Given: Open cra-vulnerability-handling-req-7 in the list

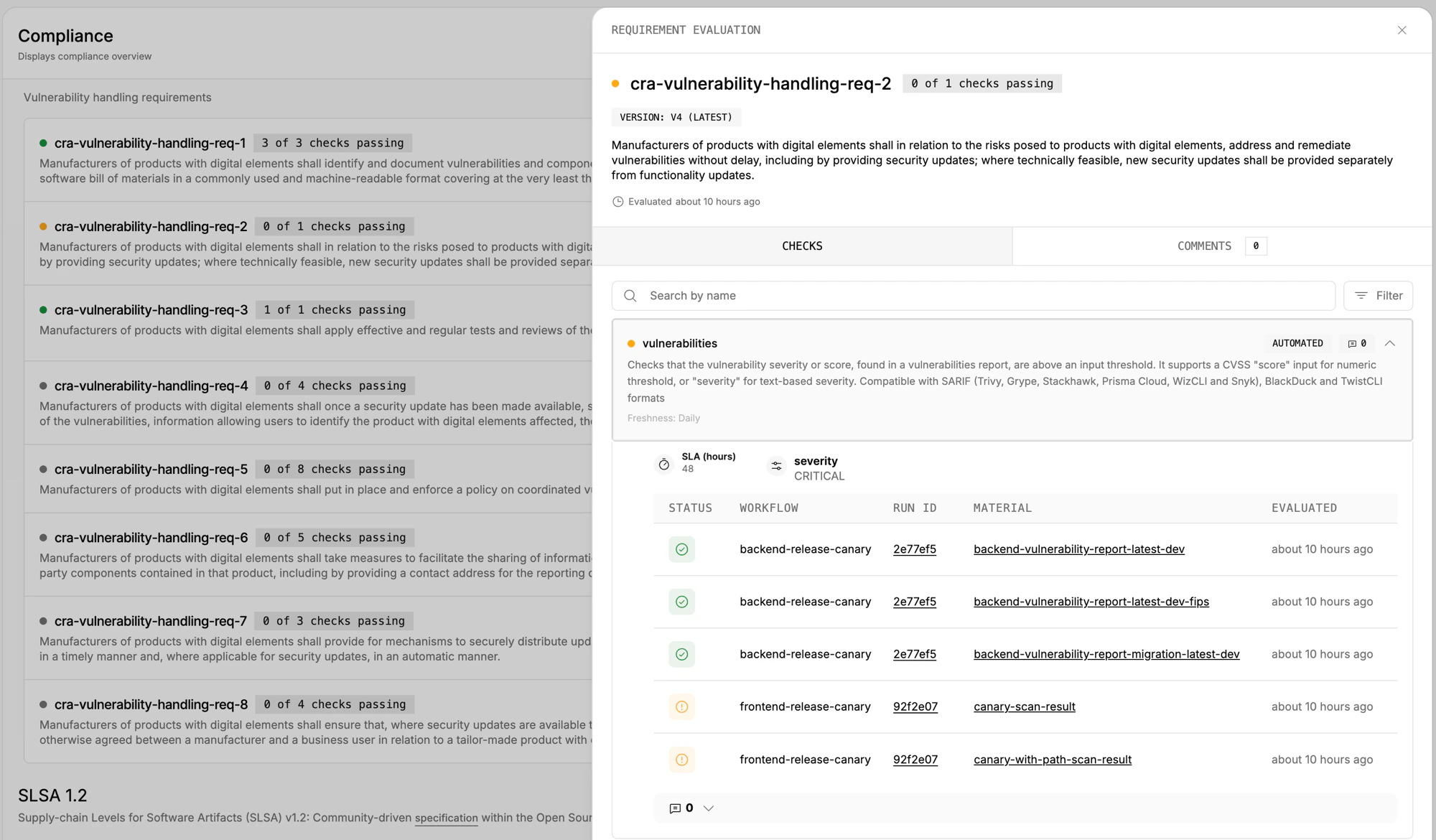Looking at the screenshot, I should (x=151, y=620).
